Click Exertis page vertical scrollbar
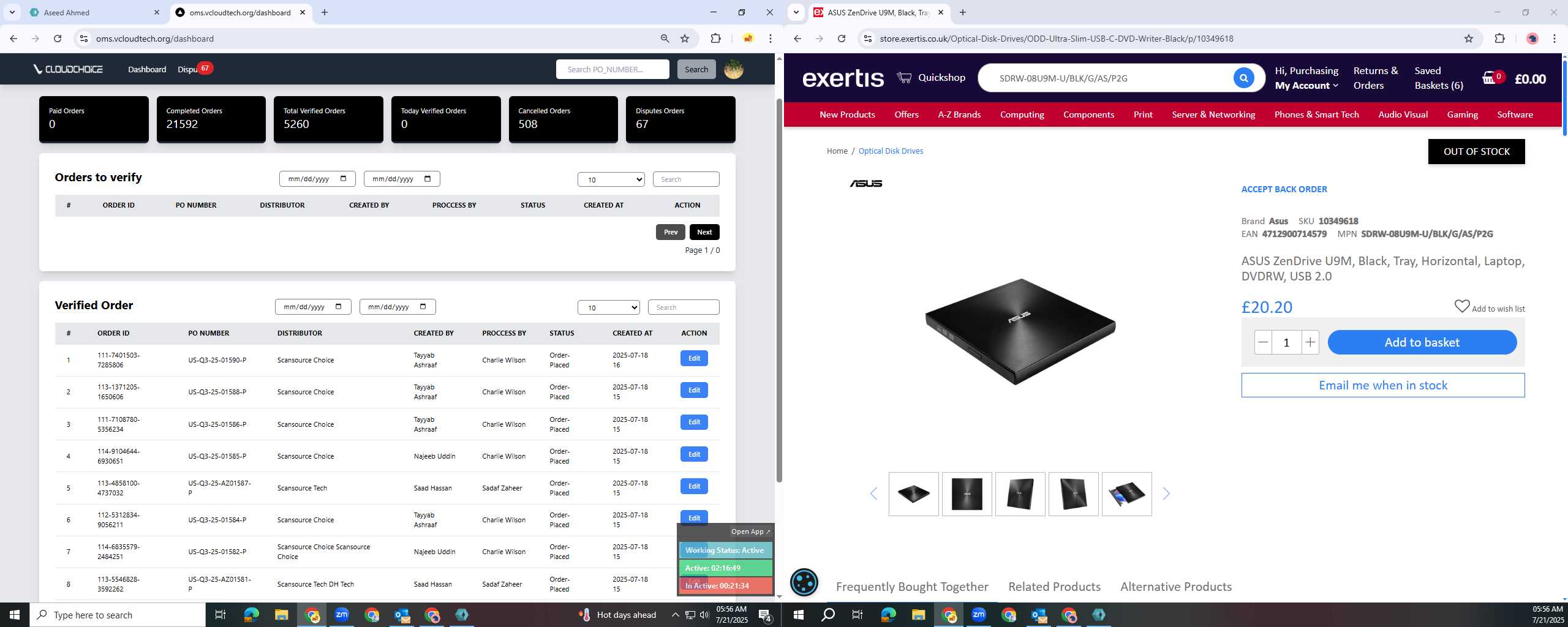This screenshot has height=627, width=1568. pos(1564,98)
